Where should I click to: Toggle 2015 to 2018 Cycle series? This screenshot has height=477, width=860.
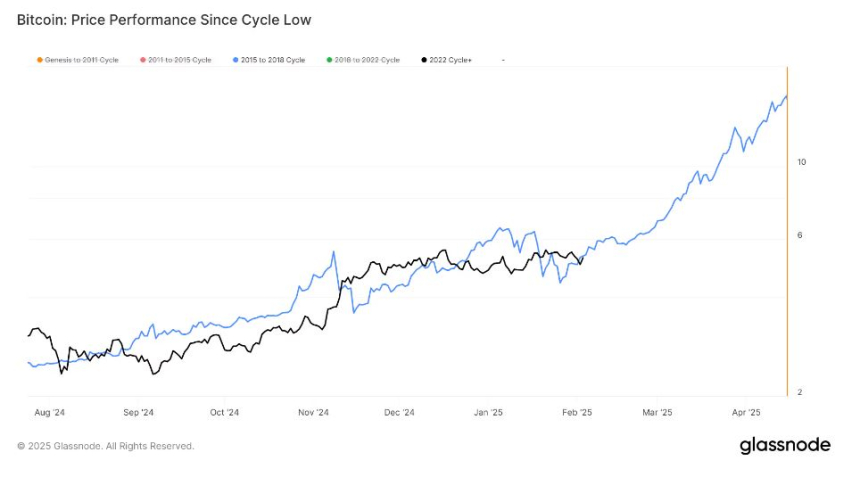coord(269,60)
